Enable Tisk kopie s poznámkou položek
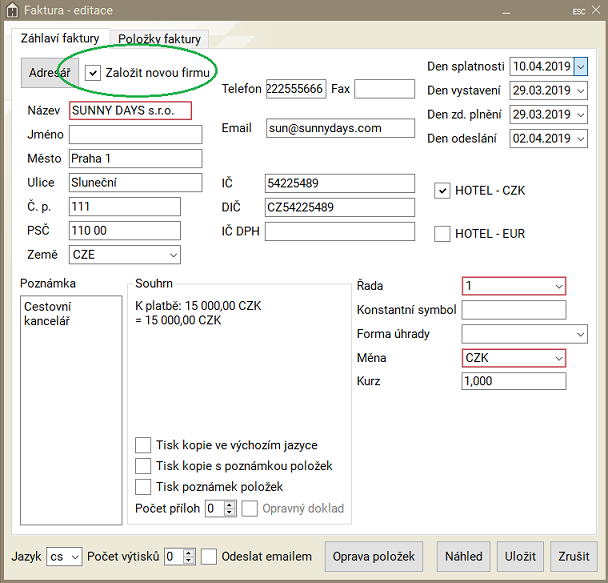The image size is (608, 583). (143, 466)
